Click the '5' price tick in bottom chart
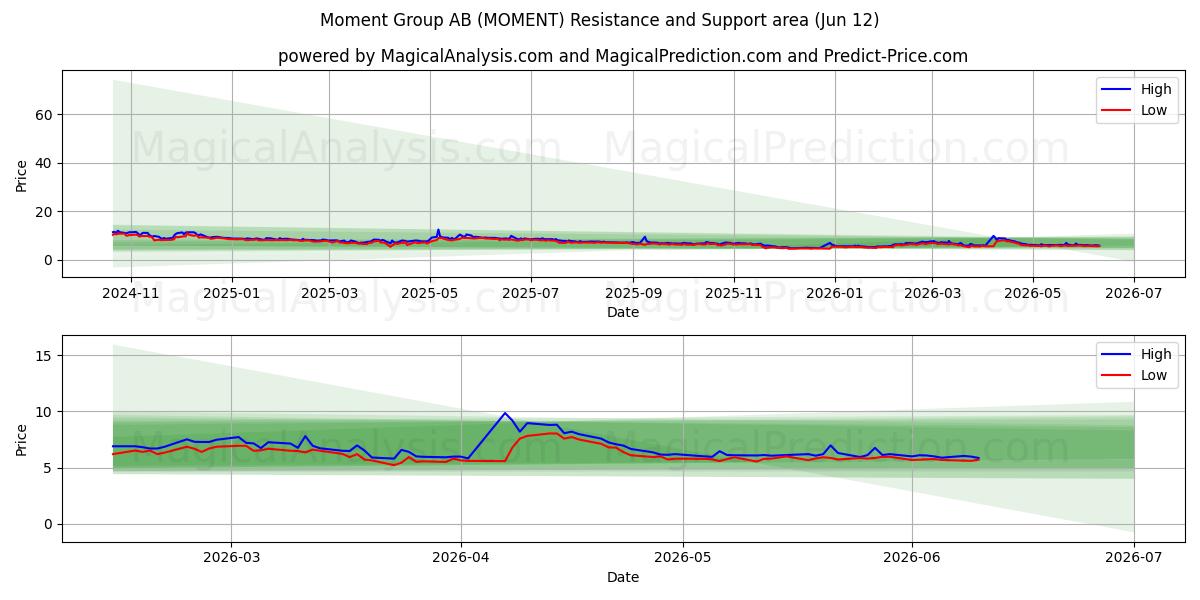 click(48, 468)
